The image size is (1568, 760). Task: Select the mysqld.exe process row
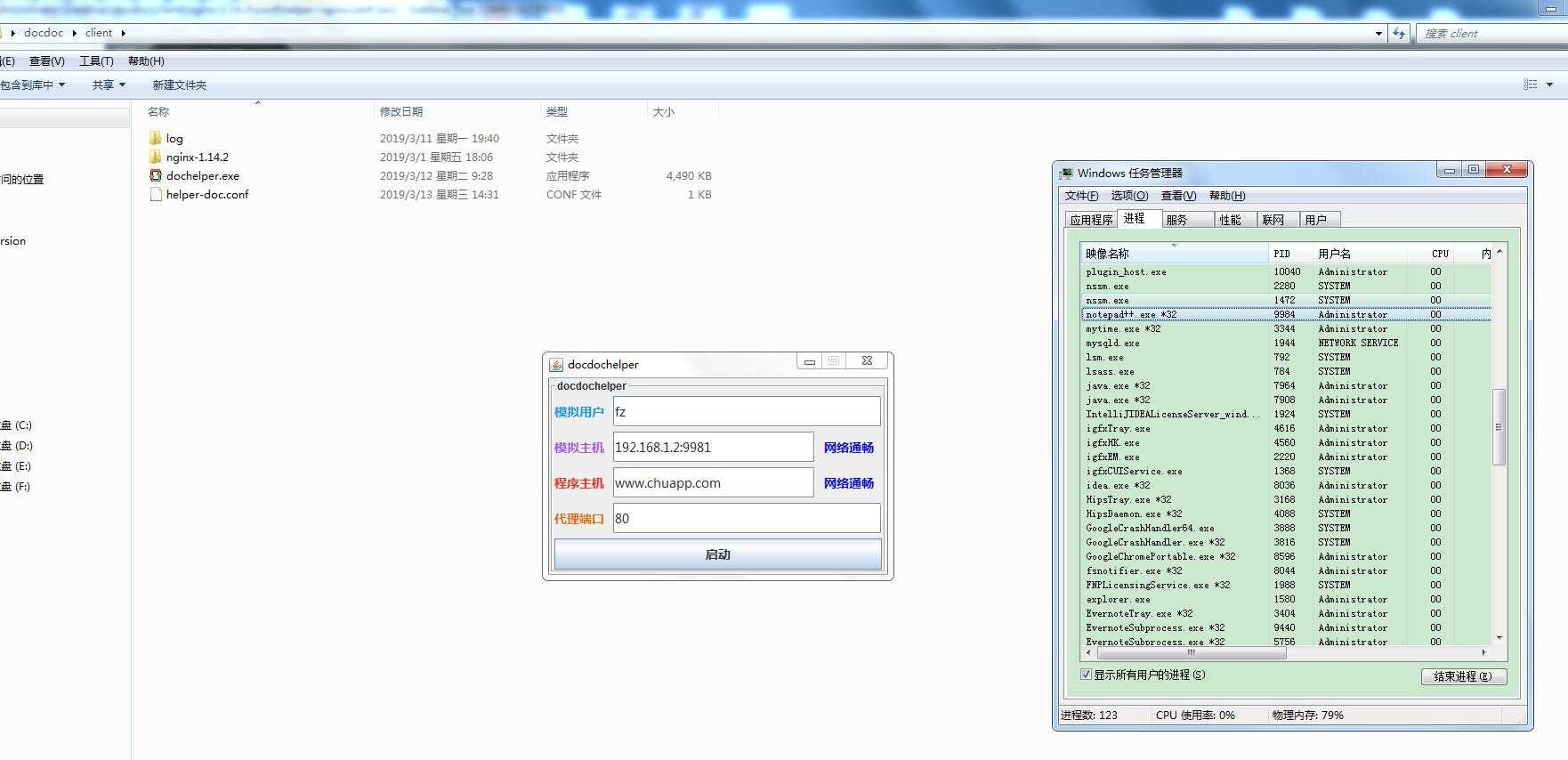coord(1286,343)
